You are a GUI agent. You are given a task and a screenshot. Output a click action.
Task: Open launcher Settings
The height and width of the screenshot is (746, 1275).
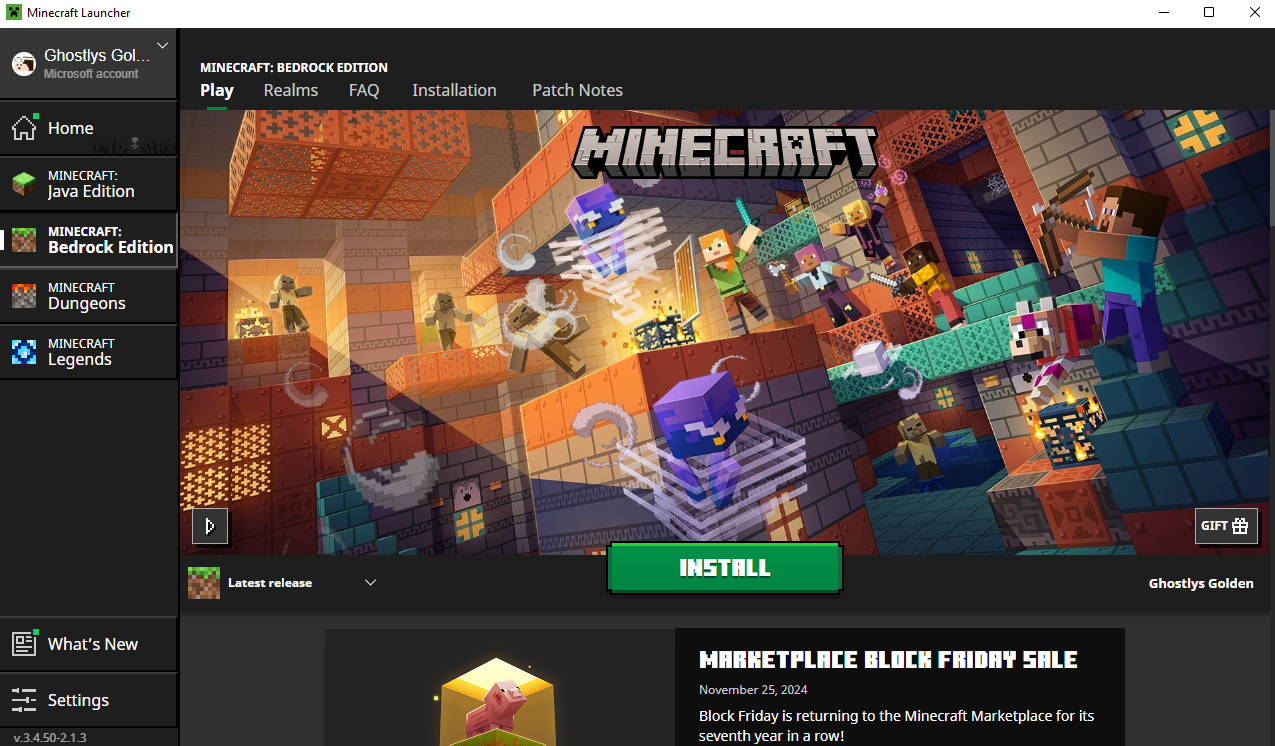(89, 700)
